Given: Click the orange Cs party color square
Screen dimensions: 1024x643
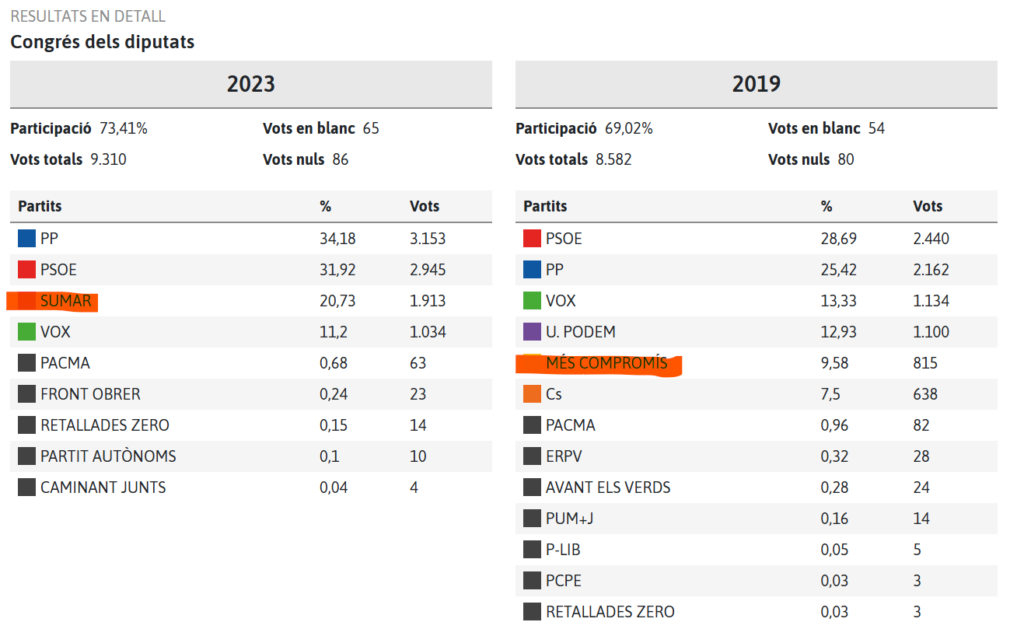Looking at the screenshot, I should 532,394.
